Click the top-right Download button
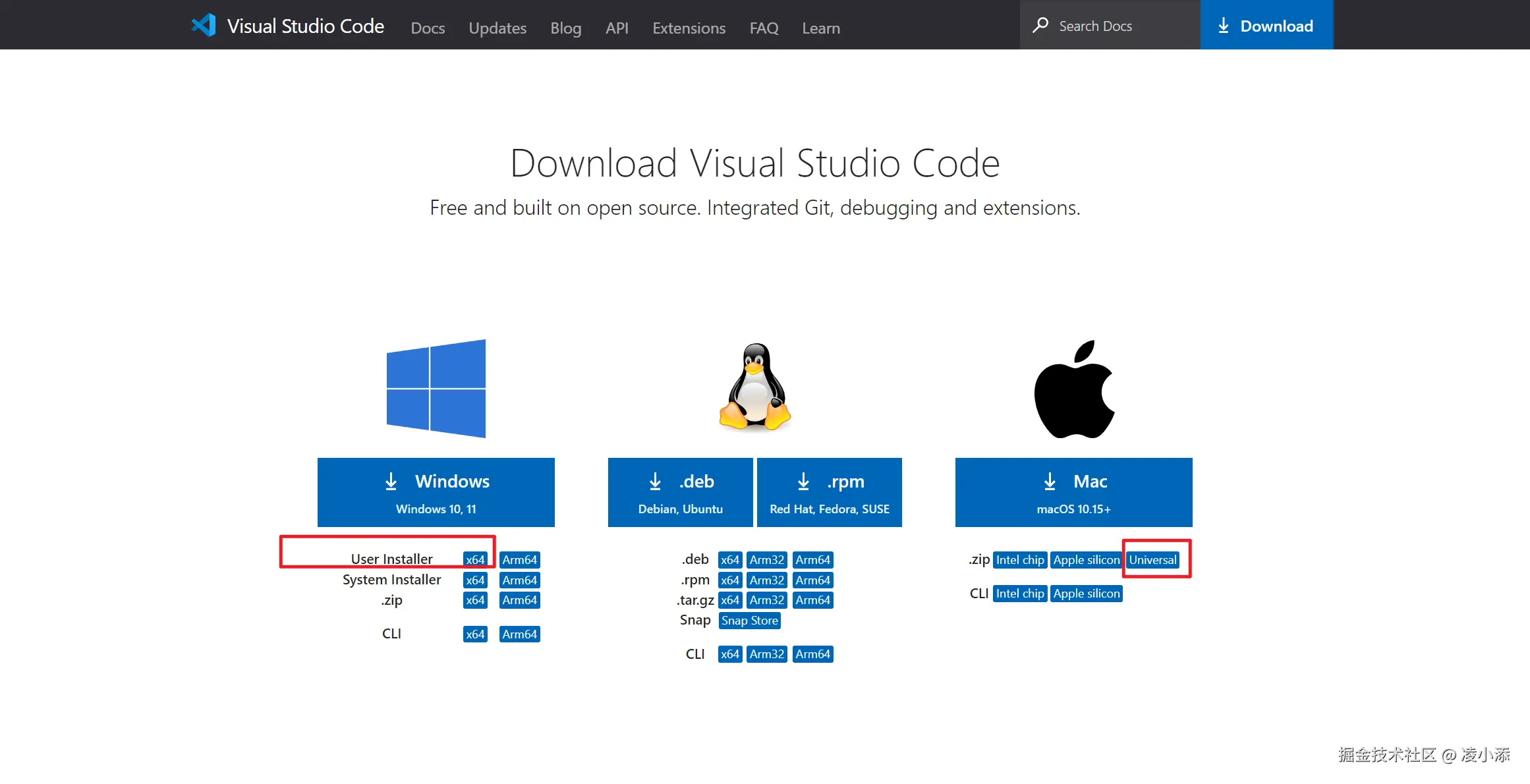This screenshot has height=784, width=1530. (x=1266, y=26)
